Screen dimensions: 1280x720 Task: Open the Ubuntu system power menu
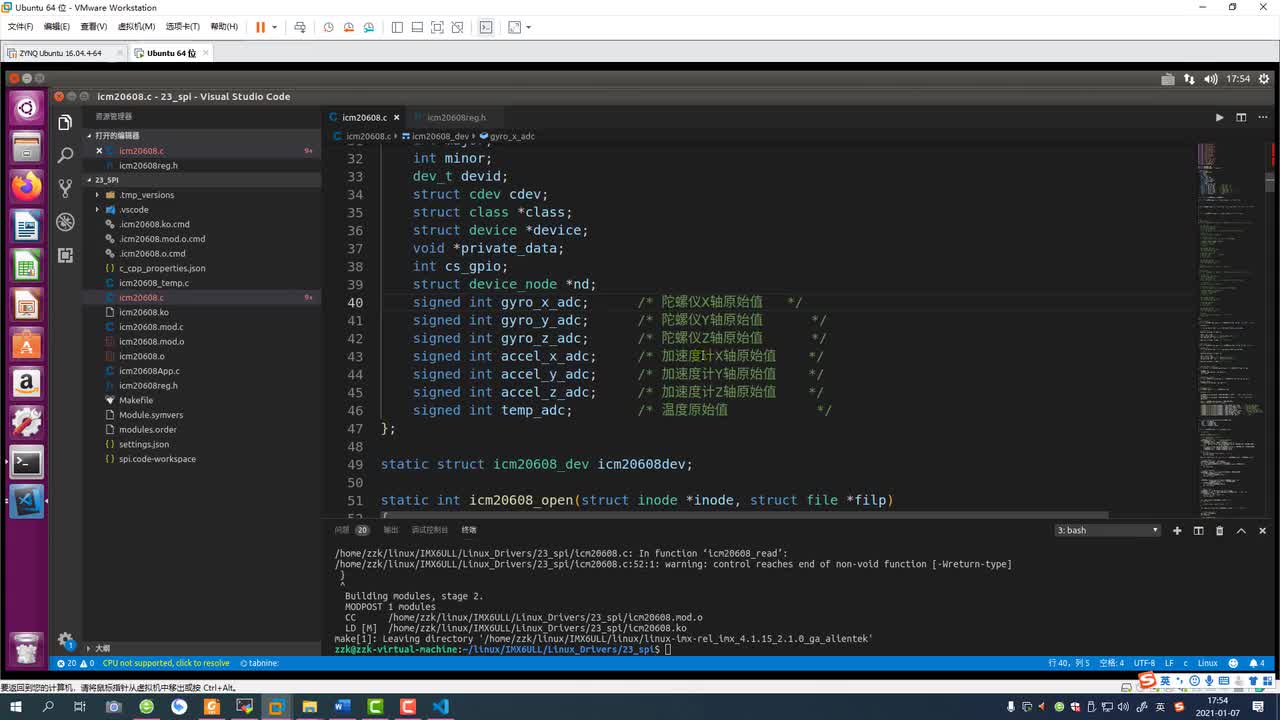pyautogui.click(x=1262, y=79)
